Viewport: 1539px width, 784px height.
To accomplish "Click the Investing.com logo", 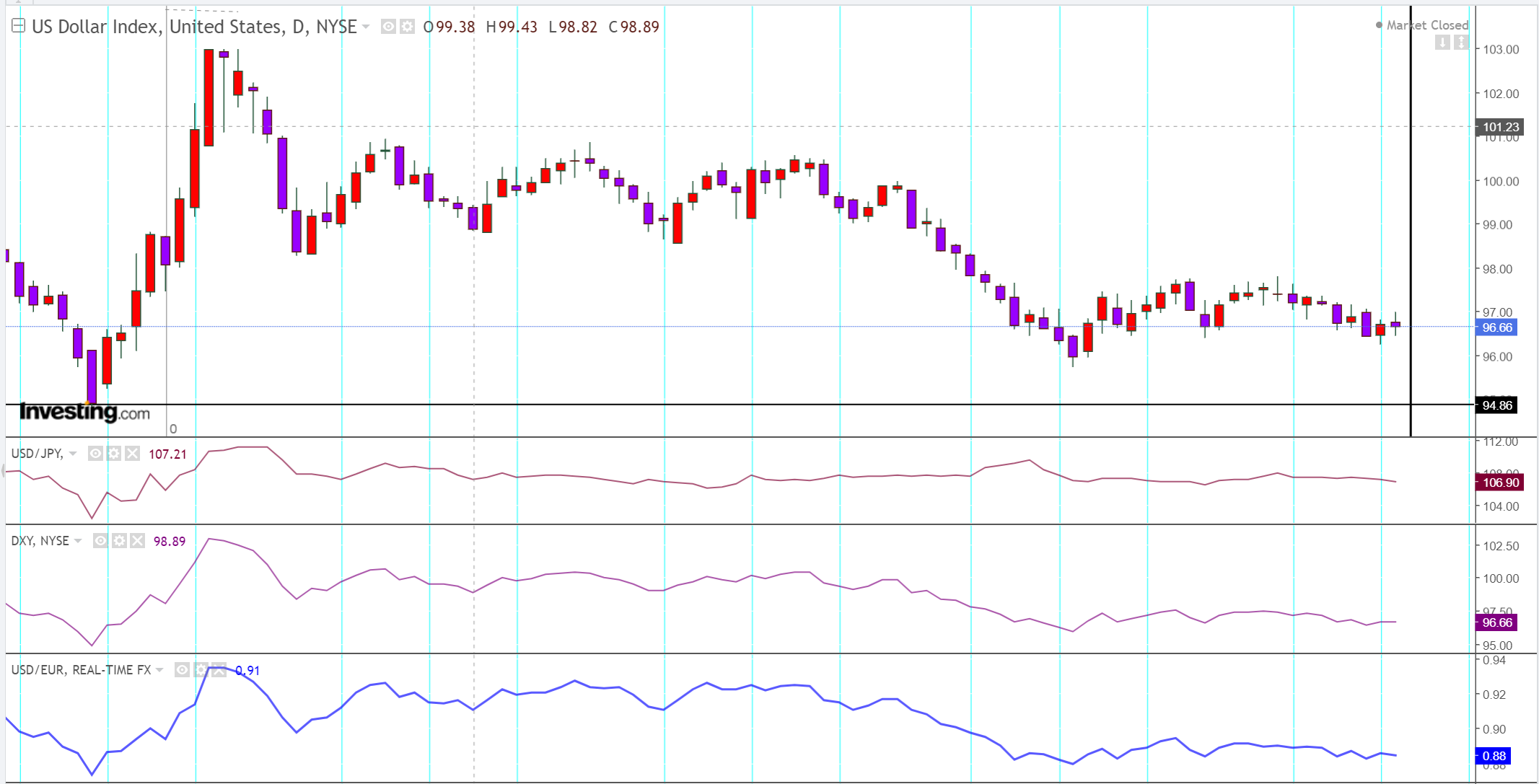I will [x=85, y=412].
